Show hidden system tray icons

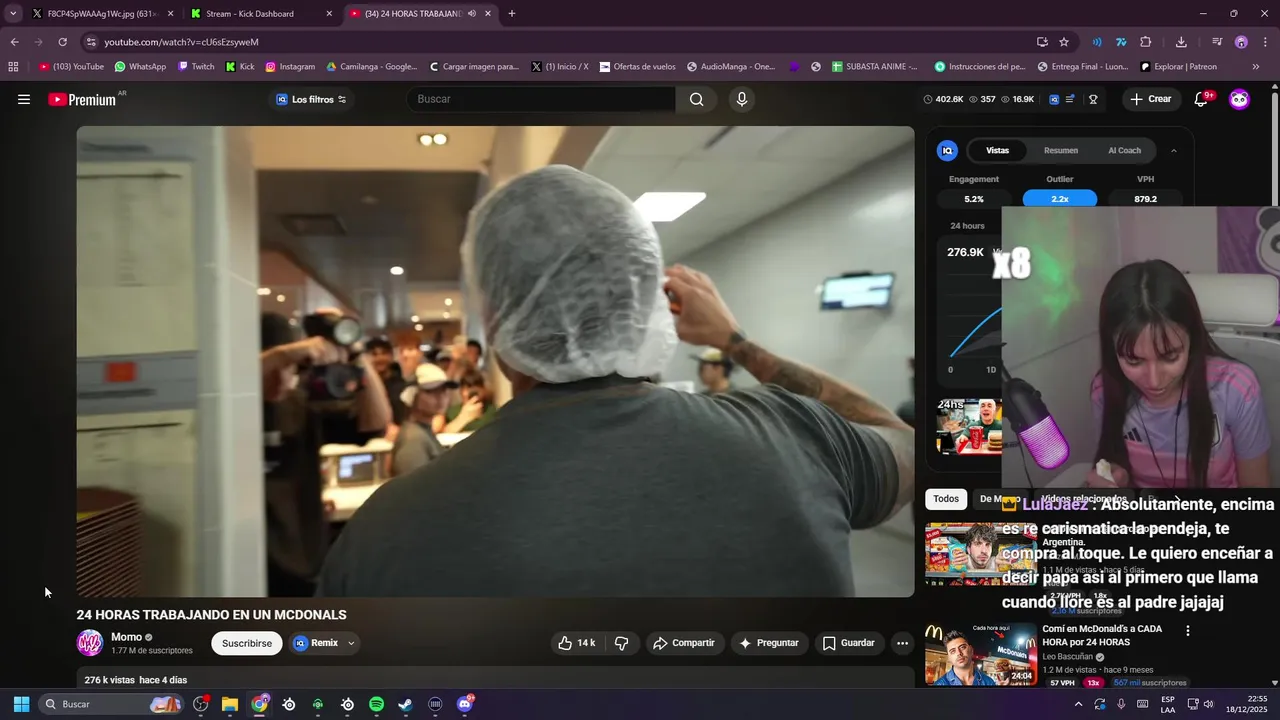click(x=1078, y=704)
